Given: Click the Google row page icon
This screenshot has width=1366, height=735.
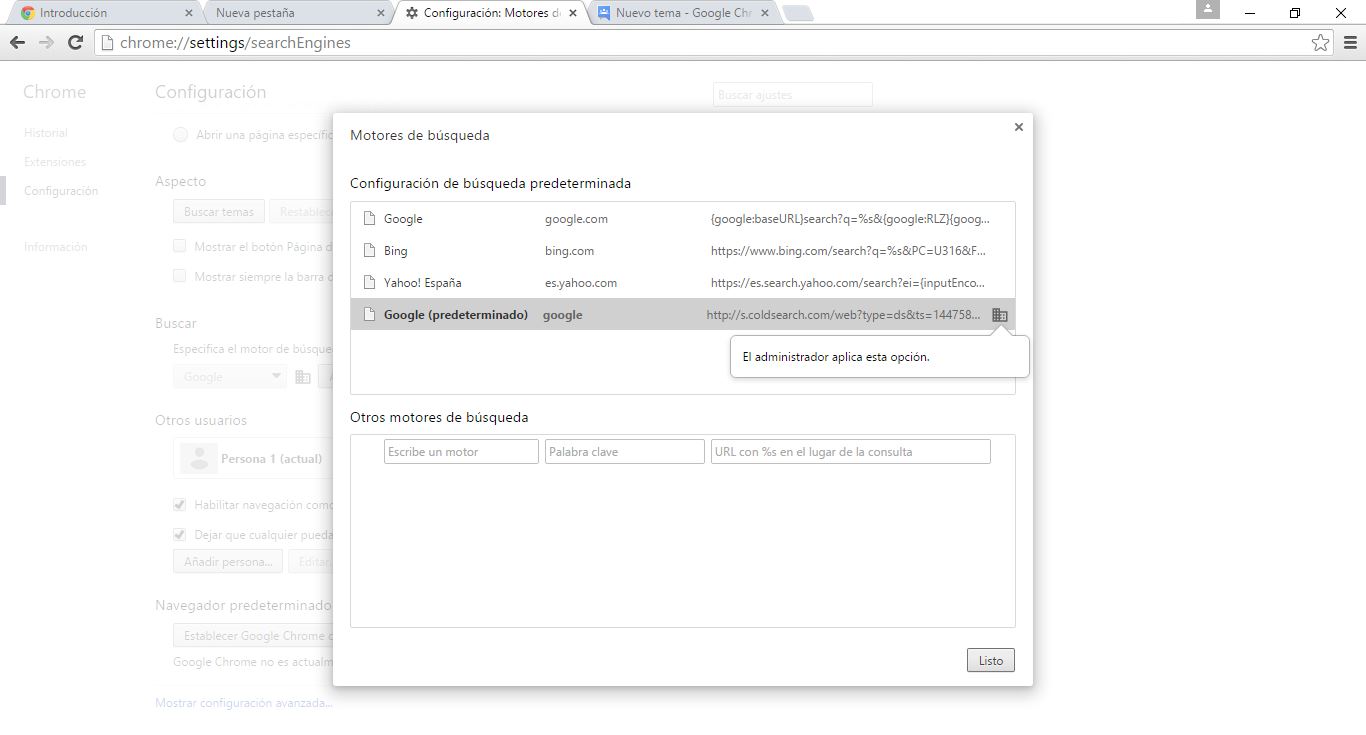Looking at the screenshot, I should click(369, 218).
